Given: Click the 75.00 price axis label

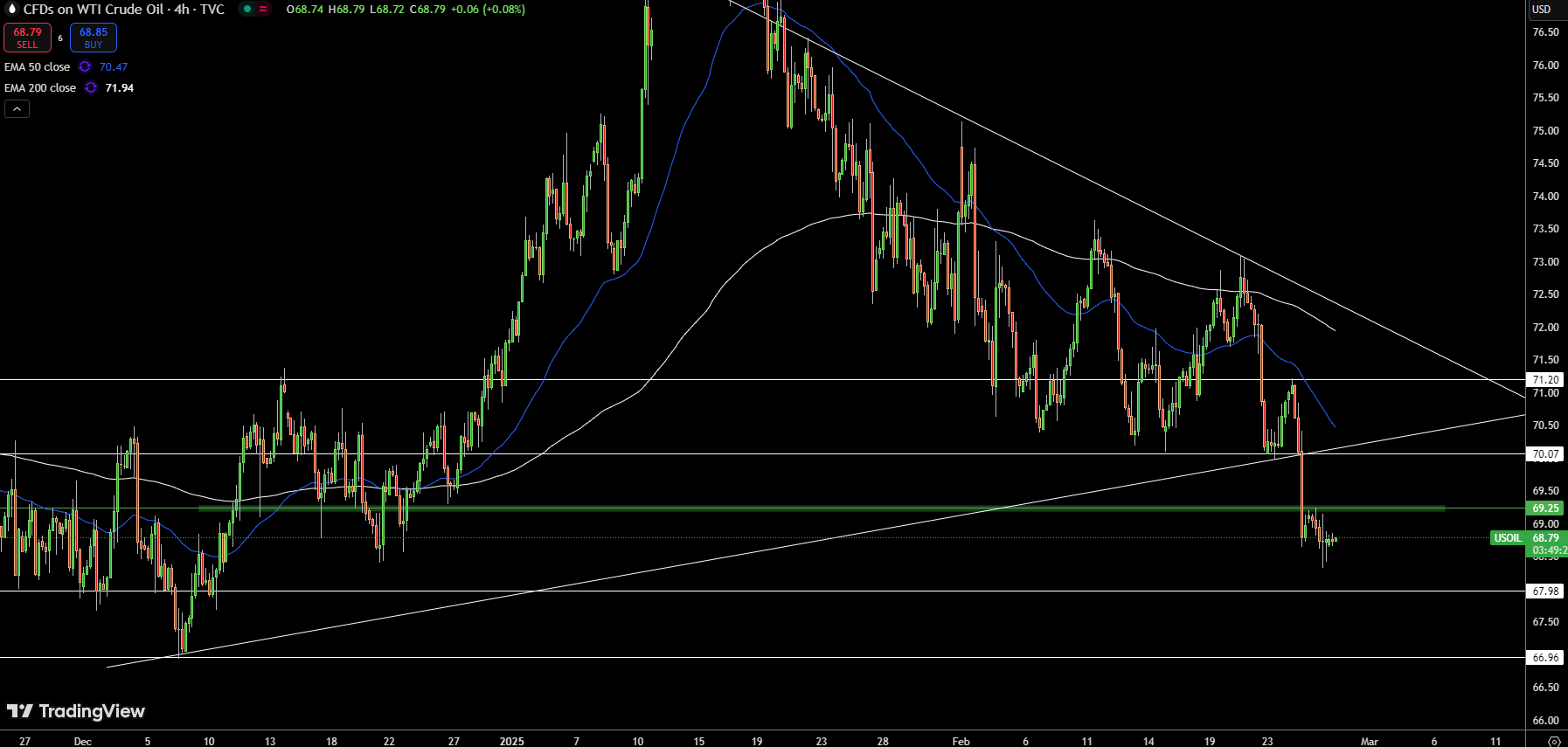Looking at the screenshot, I should (x=1545, y=130).
